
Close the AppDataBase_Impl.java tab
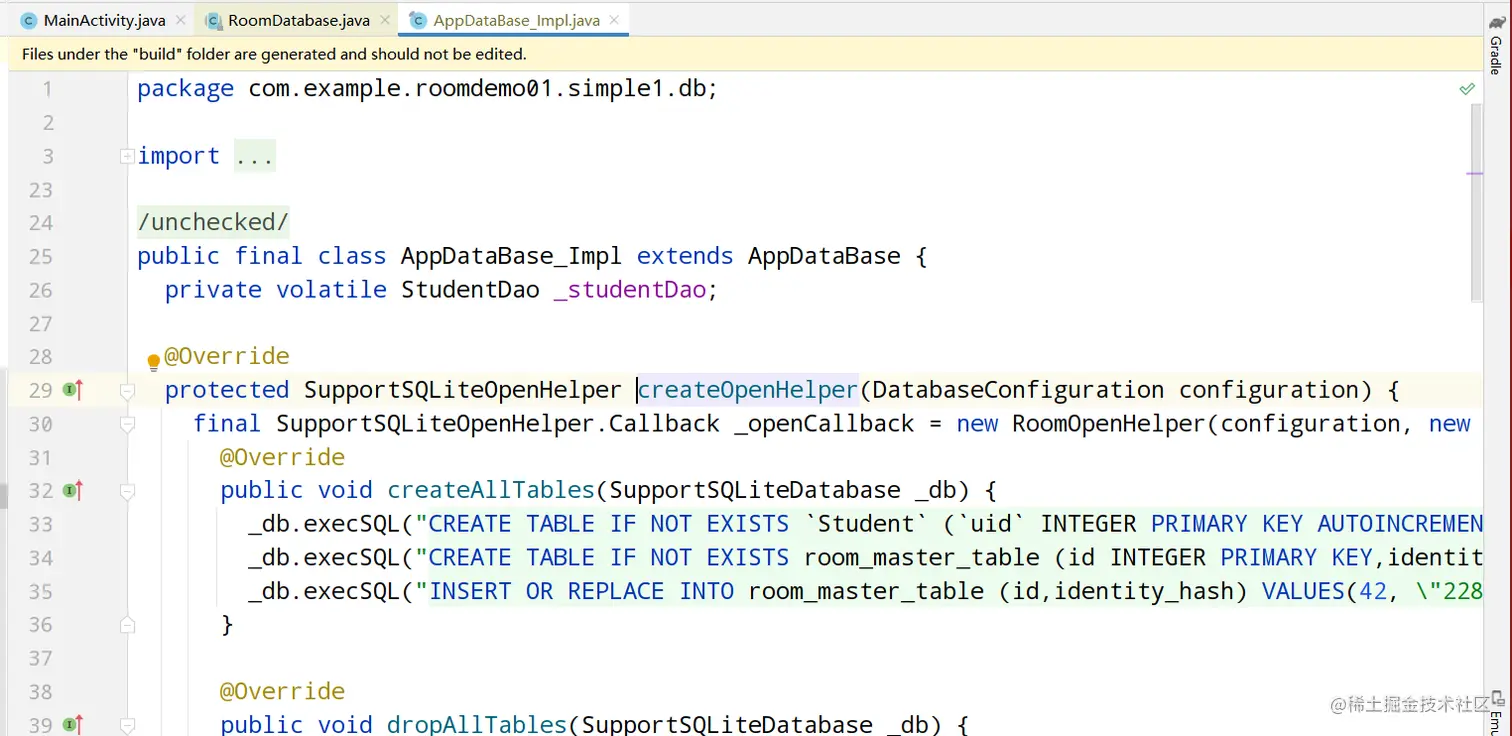[x=614, y=20]
